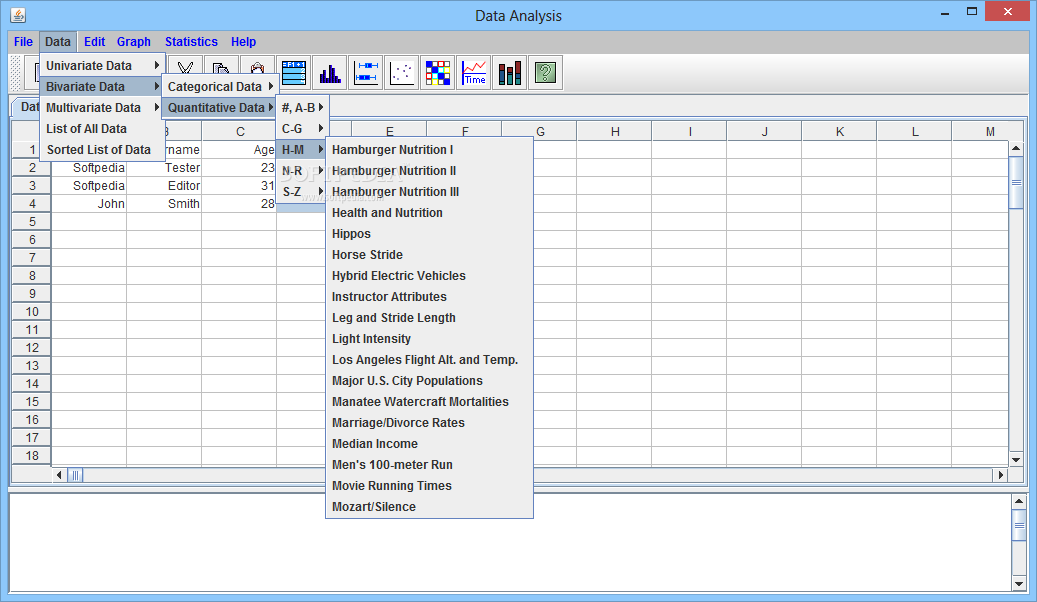Select the Hippos dataset
The width and height of the screenshot is (1037, 602).
tap(429, 234)
